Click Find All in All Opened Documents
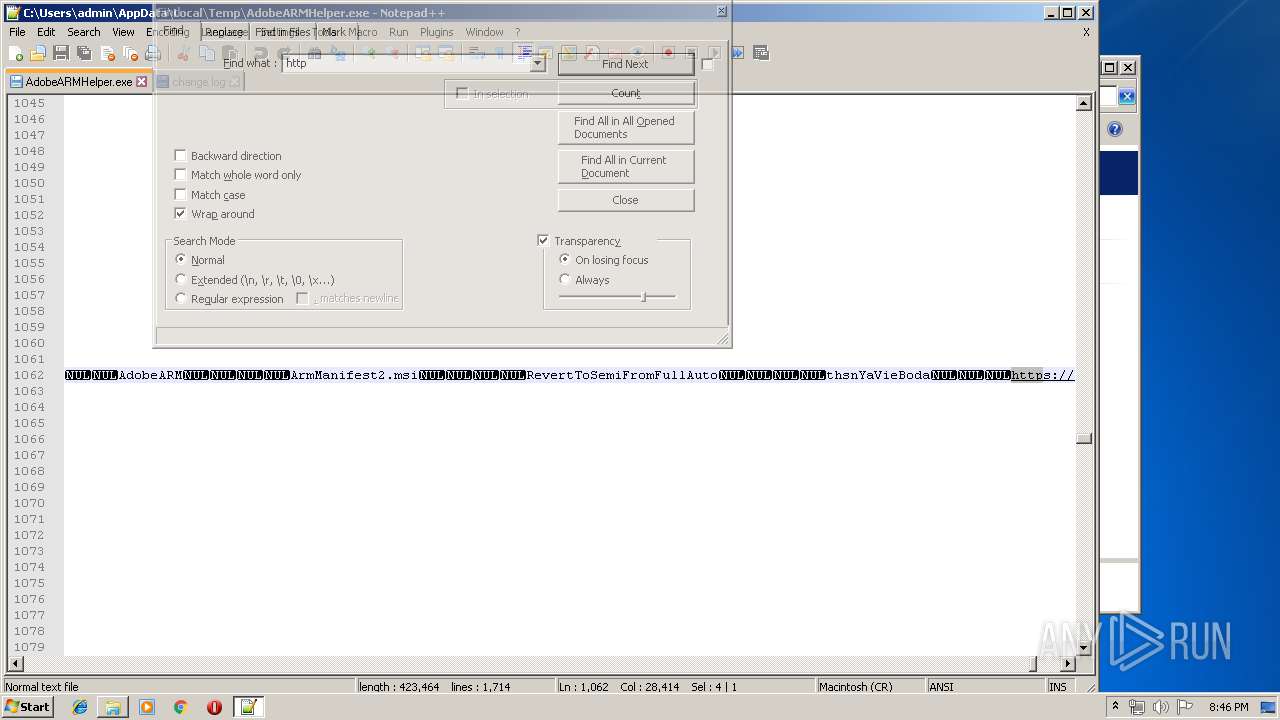The image size is (1280, 720). [x=625, y=127]
